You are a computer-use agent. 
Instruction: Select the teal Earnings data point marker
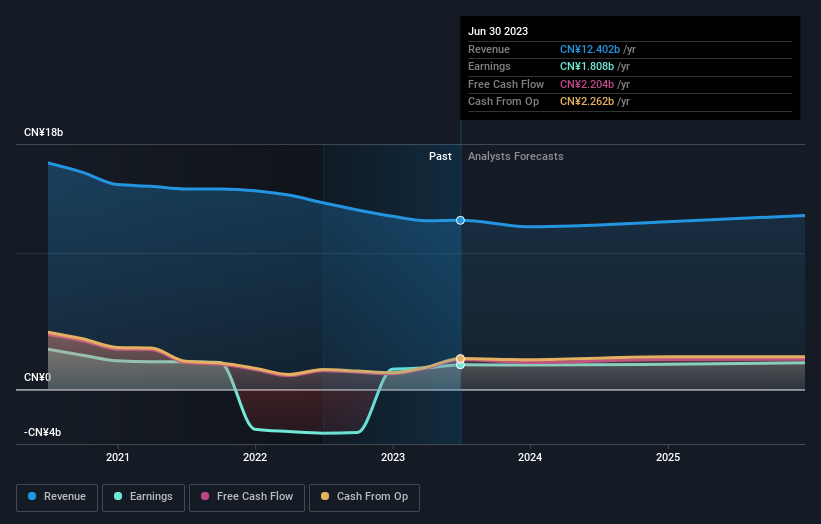coord(460,365)
